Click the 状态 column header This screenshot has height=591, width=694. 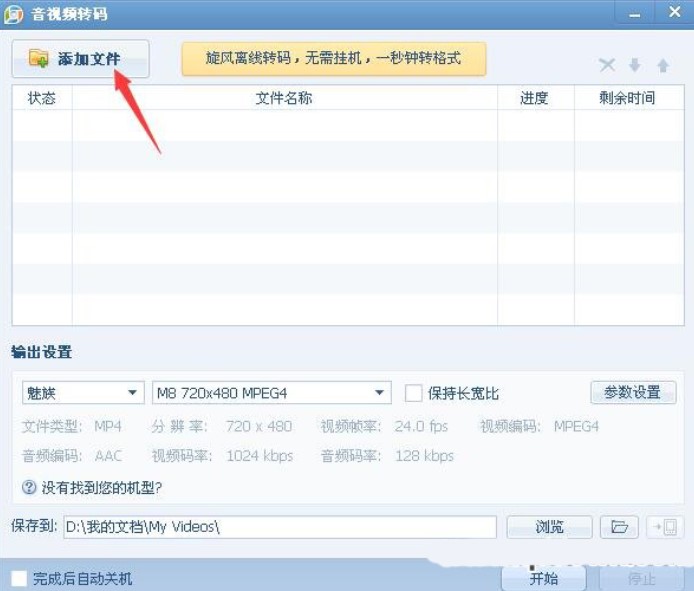[42, 98]
